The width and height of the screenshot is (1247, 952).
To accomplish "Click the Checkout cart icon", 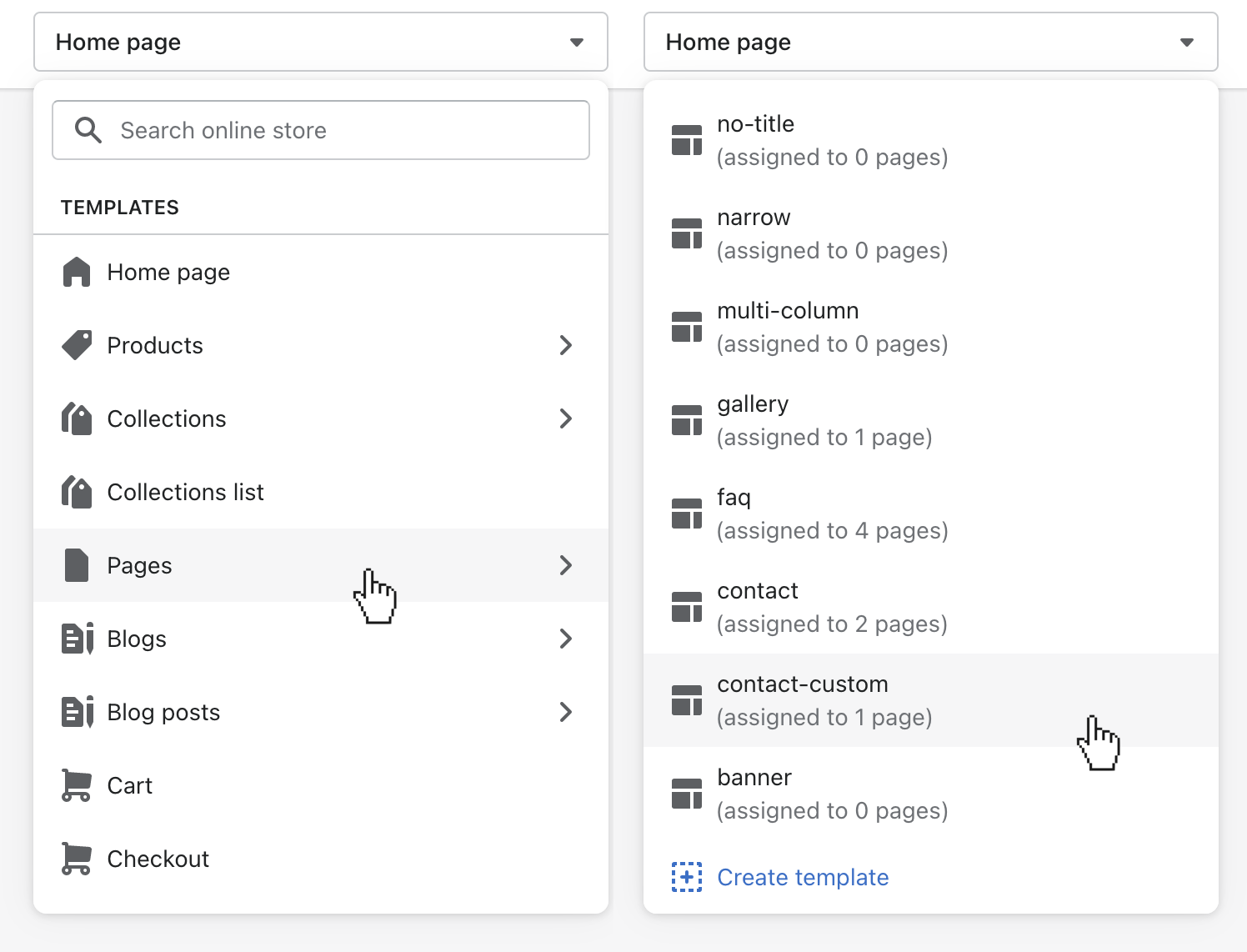I will coord(77,859).
